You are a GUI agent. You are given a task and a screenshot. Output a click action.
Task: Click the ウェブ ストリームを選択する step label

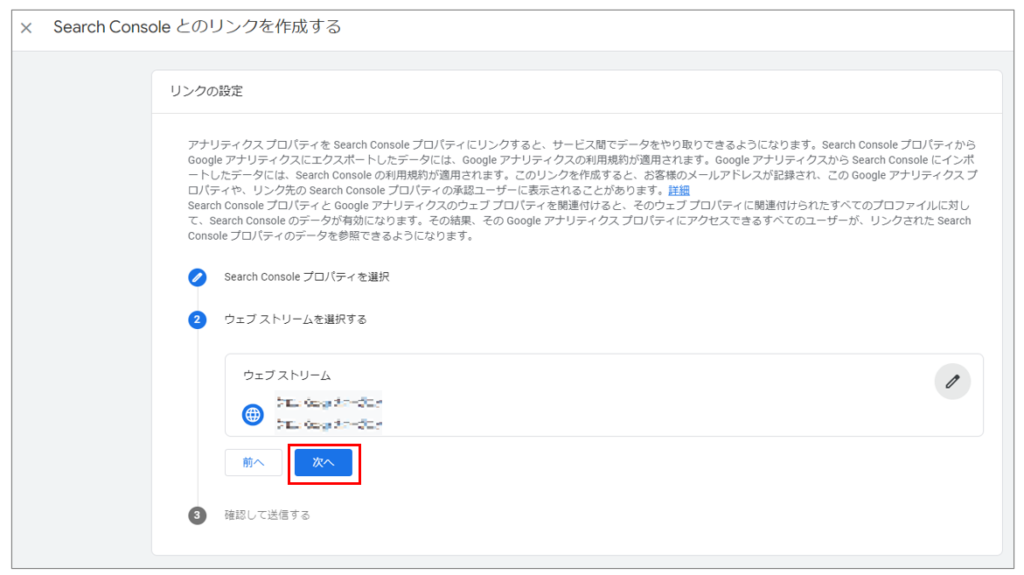point(295,320)
